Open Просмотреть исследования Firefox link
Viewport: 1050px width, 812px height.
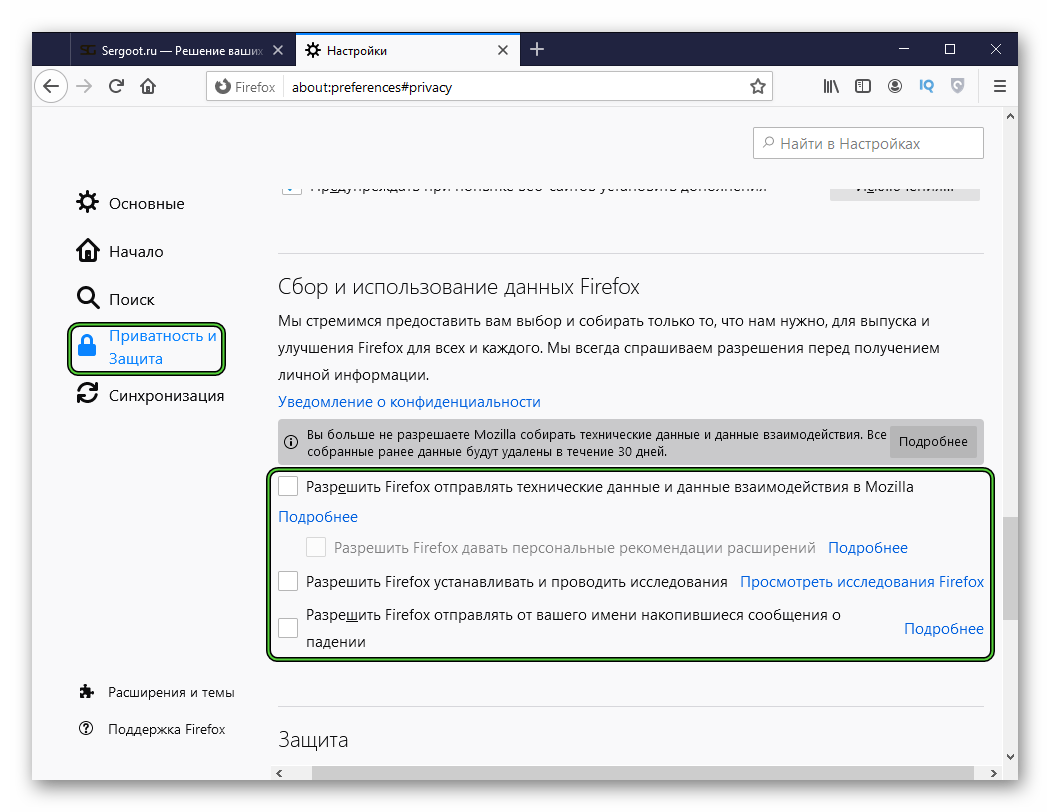862,582
